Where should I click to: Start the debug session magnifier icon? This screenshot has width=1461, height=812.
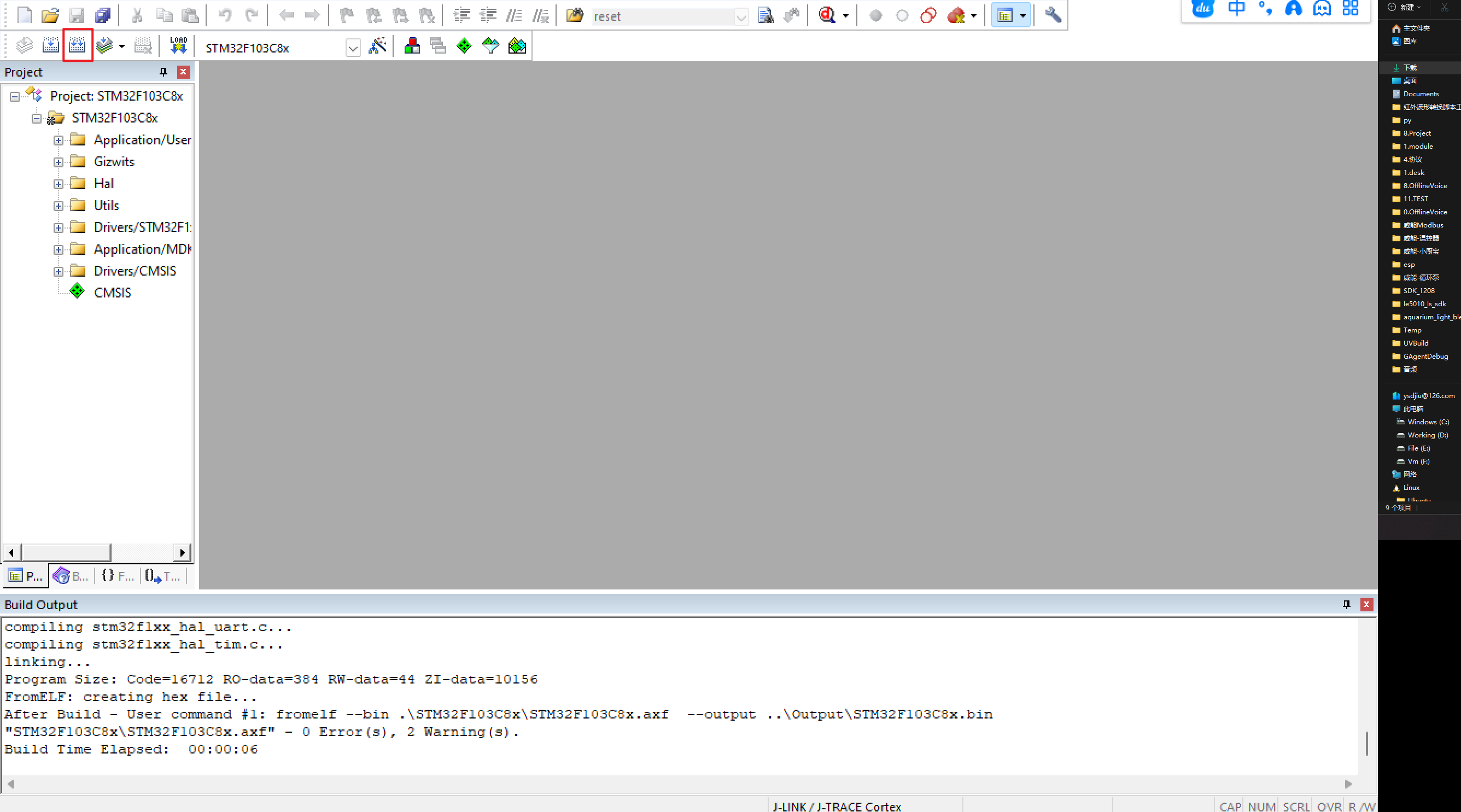[827, 15]
